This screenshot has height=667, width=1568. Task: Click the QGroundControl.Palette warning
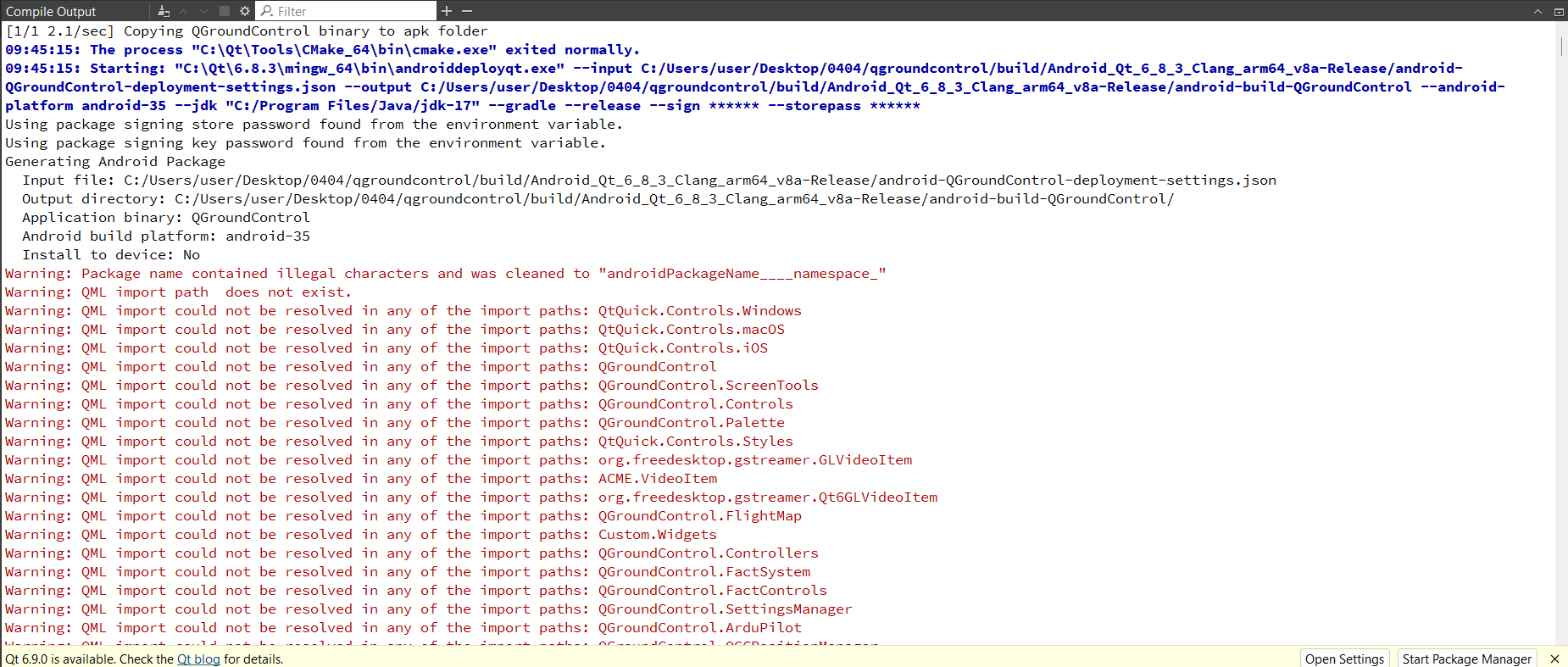tap(395, 422)
